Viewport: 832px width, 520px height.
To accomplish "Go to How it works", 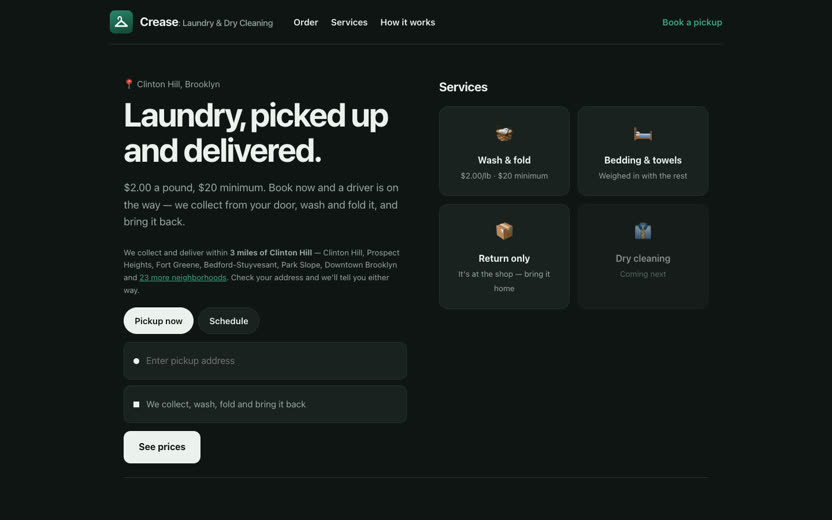I will pyautogui.click(x=408, y=22).
